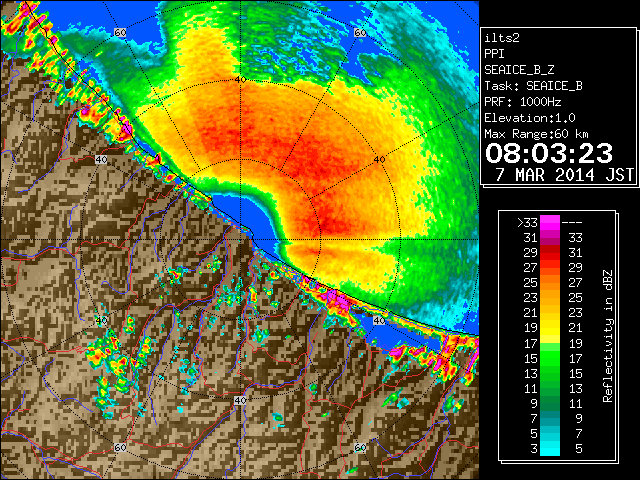Select the yellow legend swatch for 19–21 dBZ

pyautogui.click(x=550, y=328)
